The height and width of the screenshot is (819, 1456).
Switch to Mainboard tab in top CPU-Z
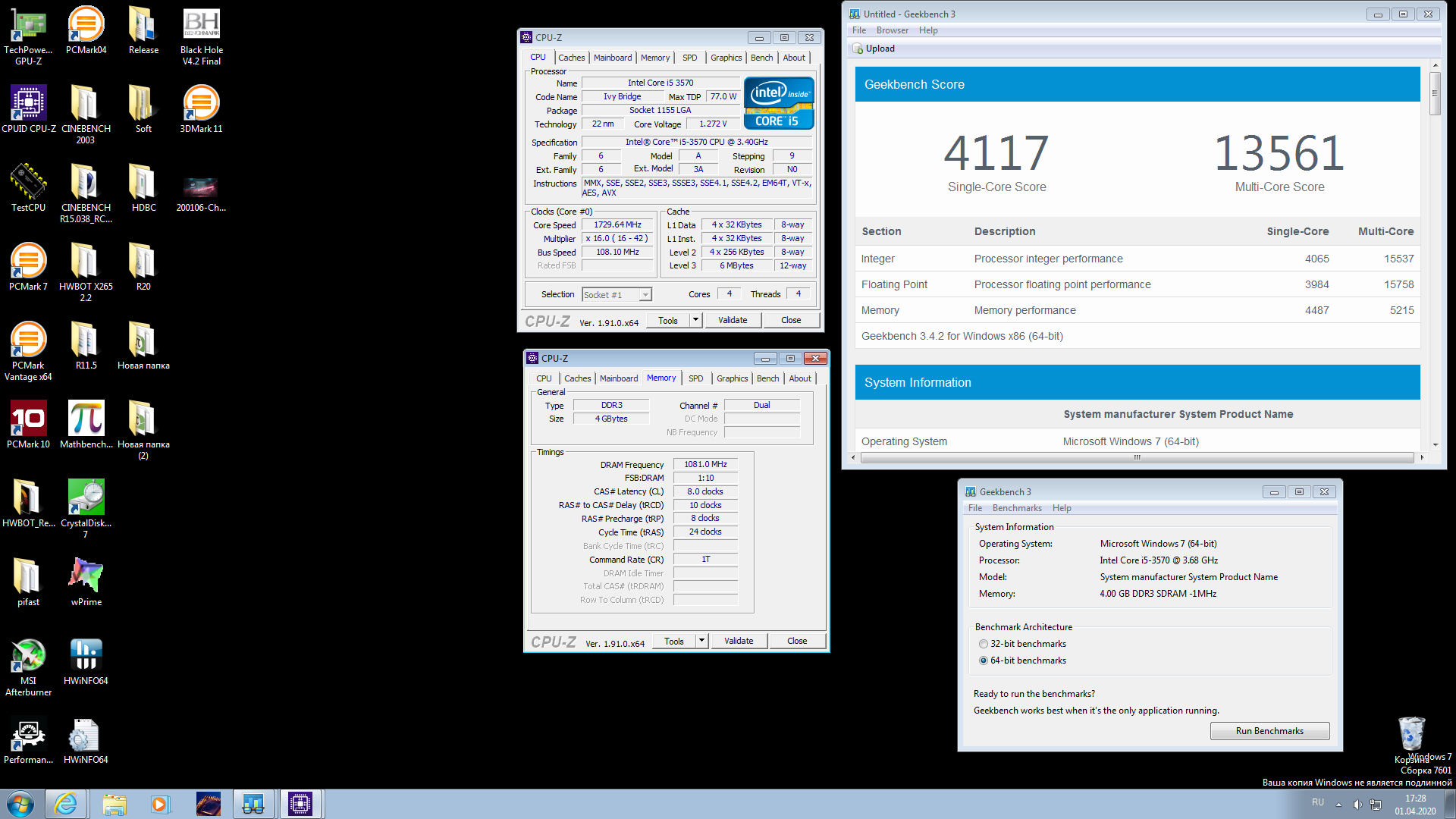coord(613,58)
